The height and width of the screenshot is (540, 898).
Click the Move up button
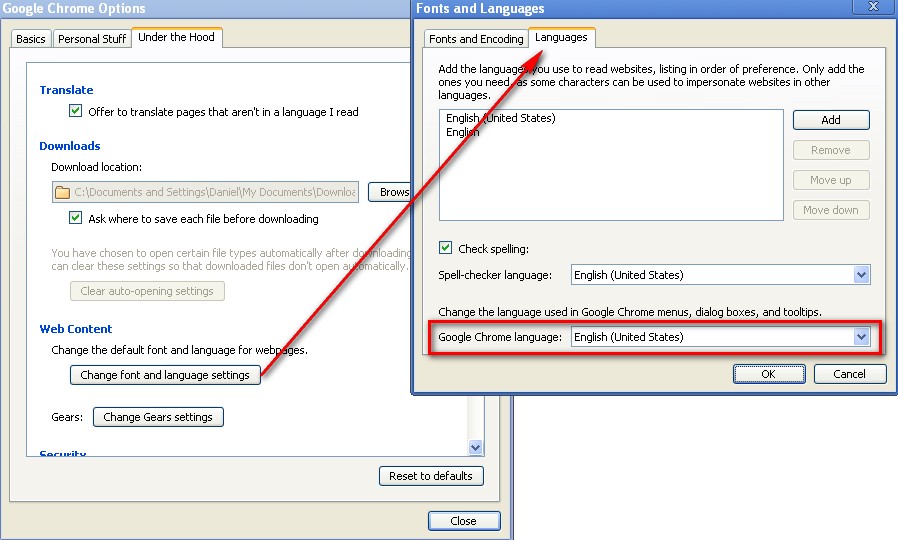coord(831,180)
